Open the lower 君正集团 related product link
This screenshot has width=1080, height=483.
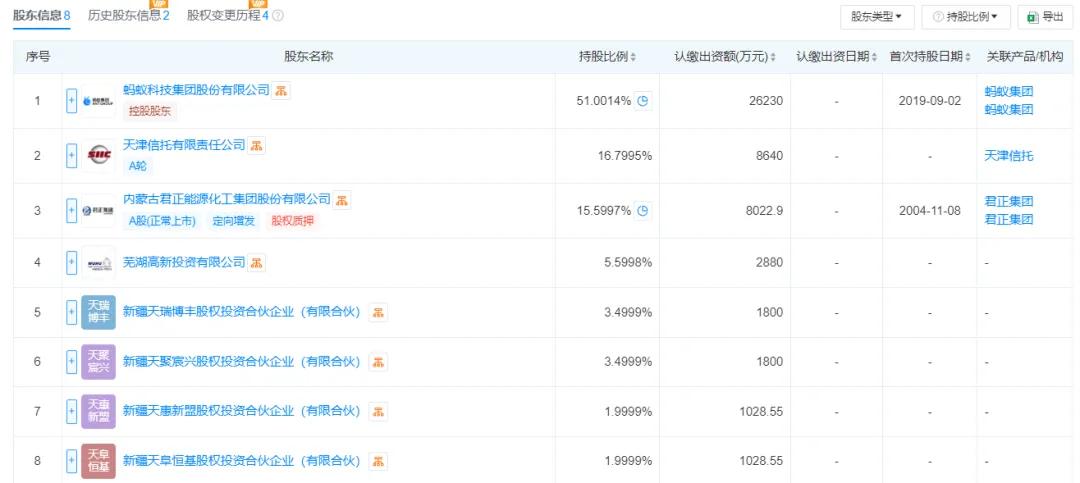point(1009,220)
